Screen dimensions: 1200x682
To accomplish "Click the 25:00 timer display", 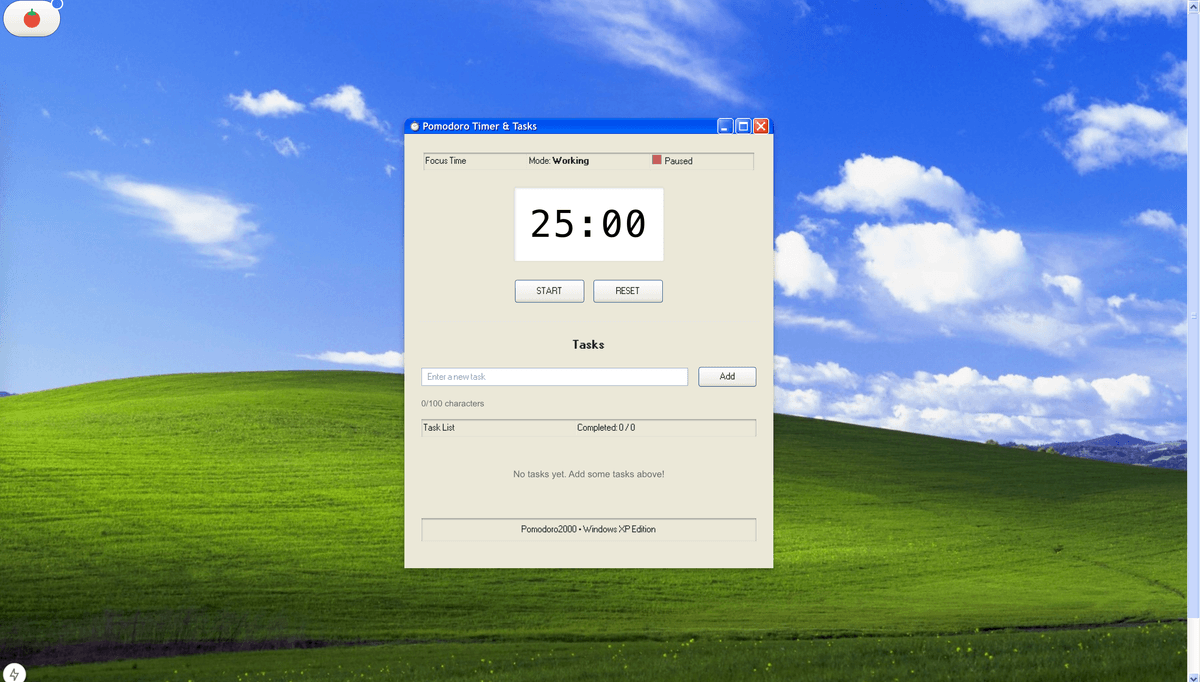I will [x=589, y=224].
